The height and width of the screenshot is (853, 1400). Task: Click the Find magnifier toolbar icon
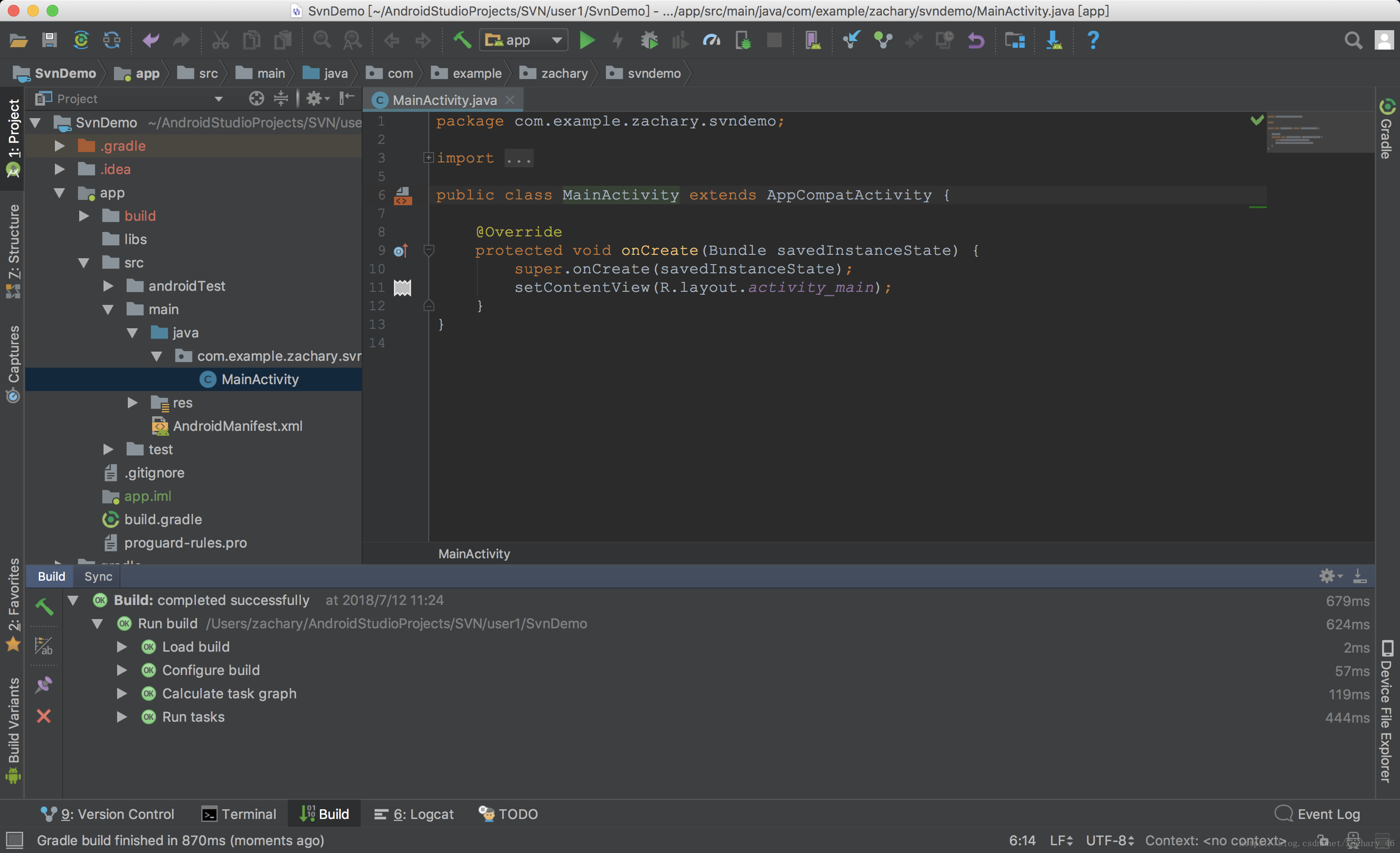(x=322, y=40)
